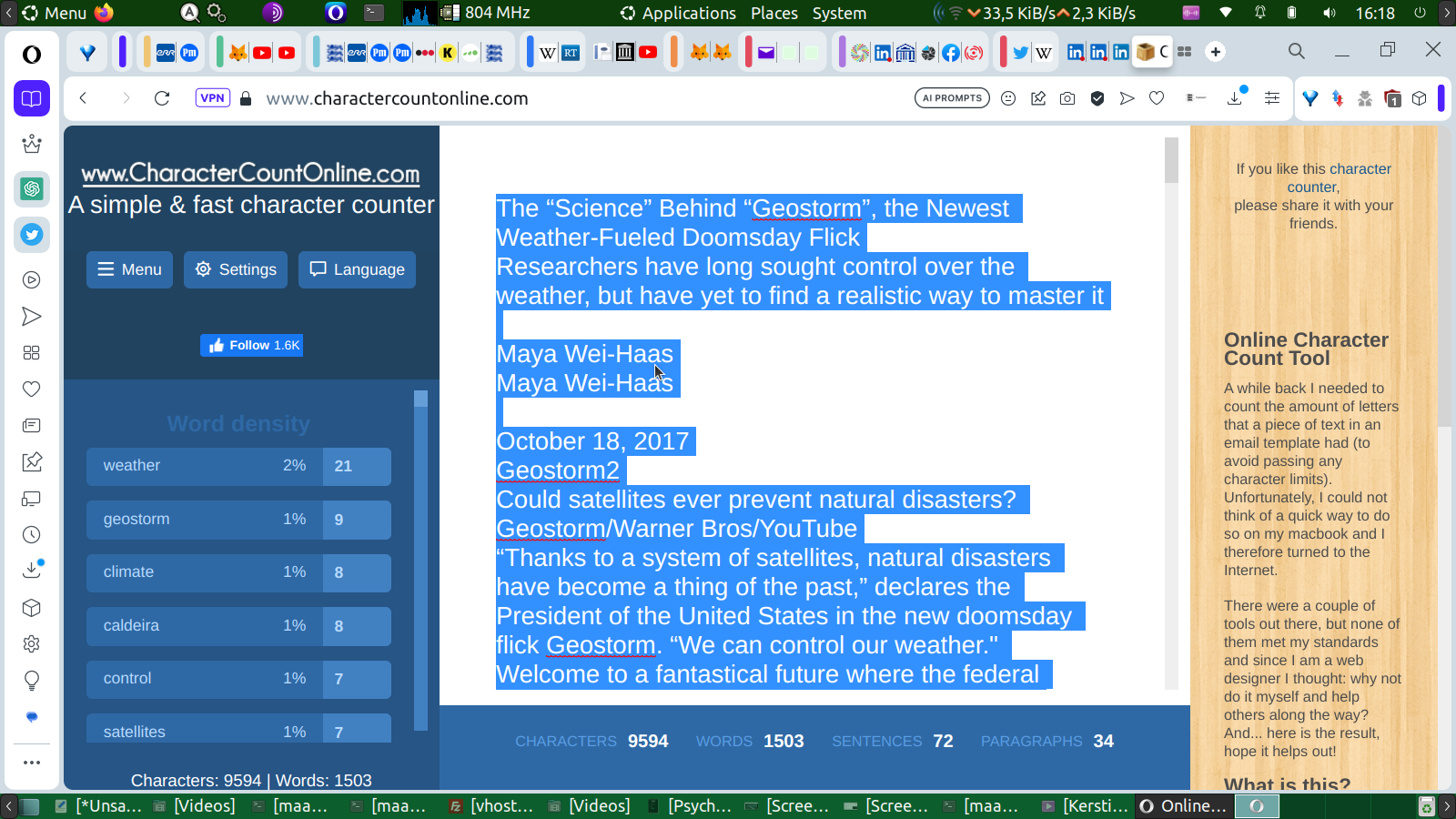1456x819 pixels.
Task: Switch to the RT tab
Action: (x=571, y=53)
